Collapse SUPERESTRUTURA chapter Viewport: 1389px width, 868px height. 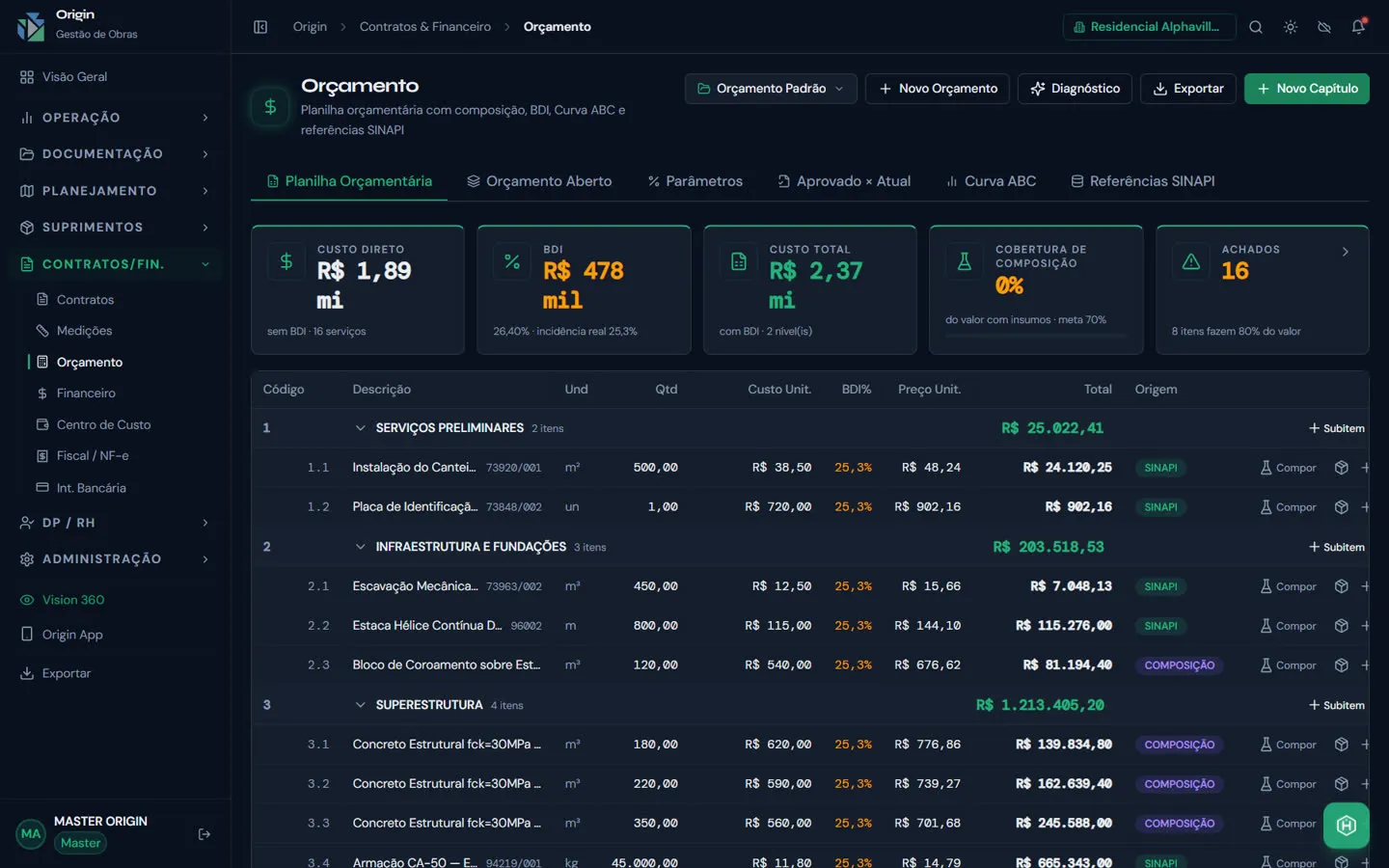pyautogui.click(x=360, y=705)
